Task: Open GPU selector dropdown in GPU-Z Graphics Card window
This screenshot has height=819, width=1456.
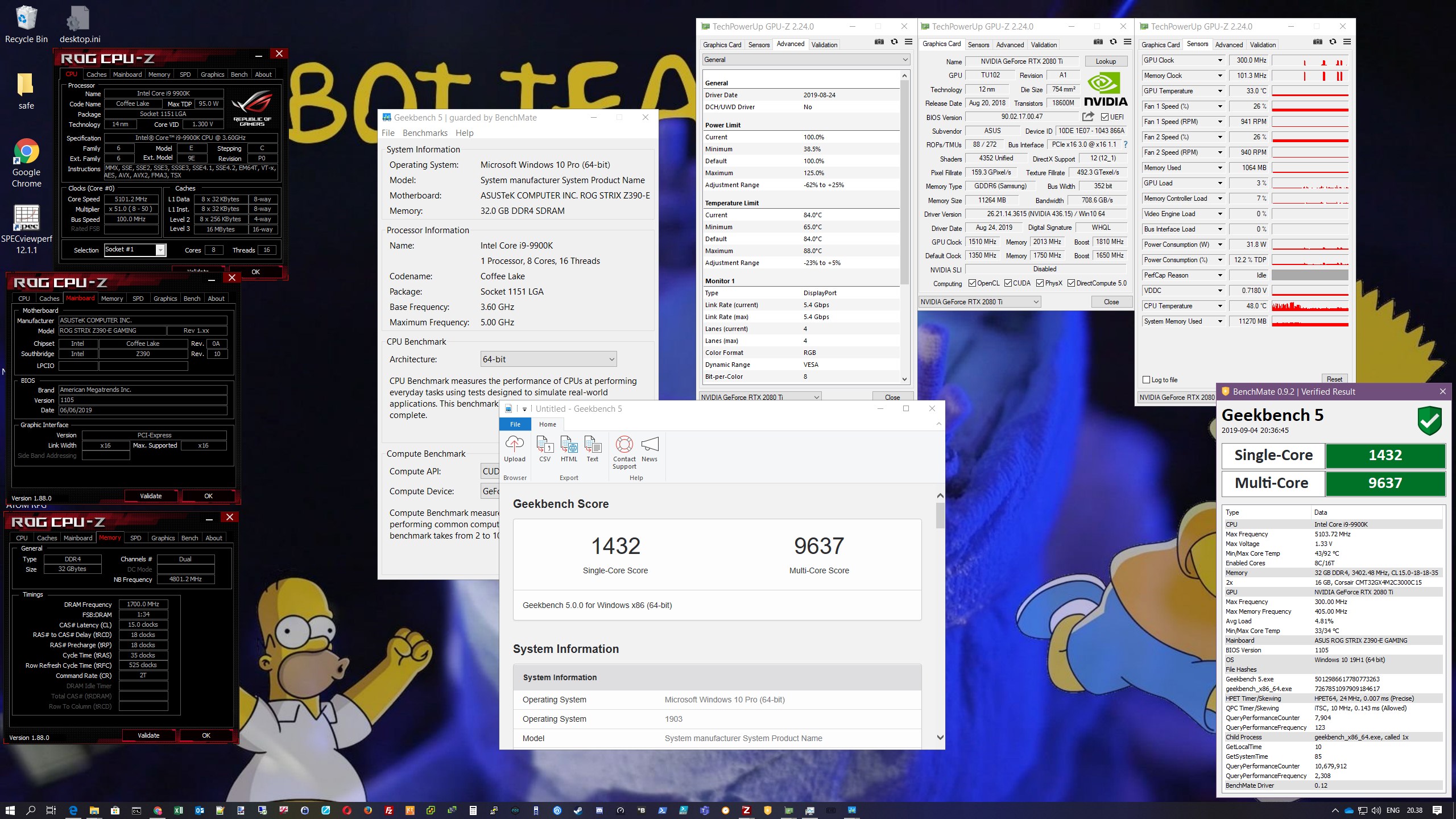Action: 979,302
